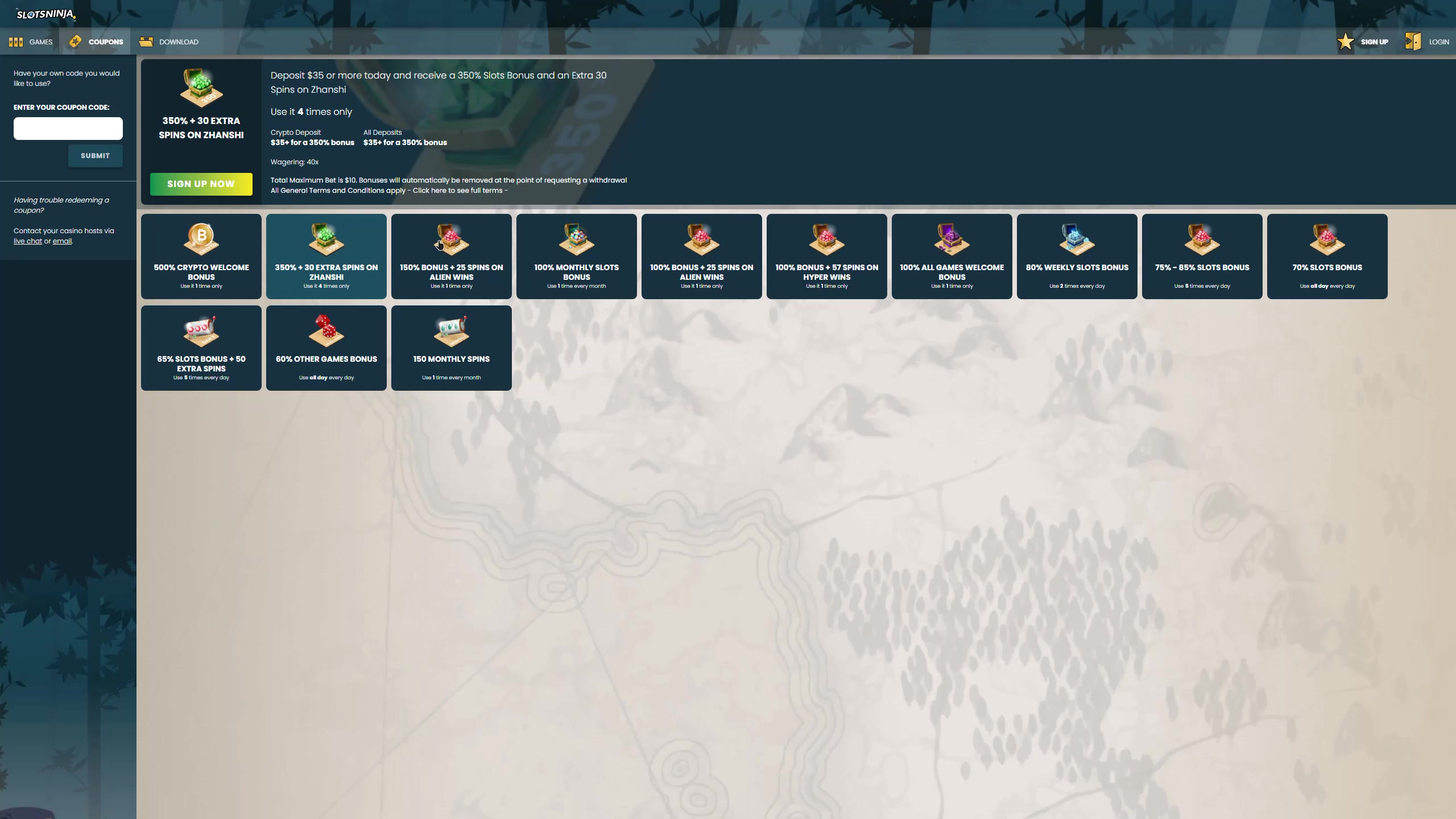
Task: Click the blue gems chest for 80% Weekly Slots Bonus
Action: [1077, 238]
